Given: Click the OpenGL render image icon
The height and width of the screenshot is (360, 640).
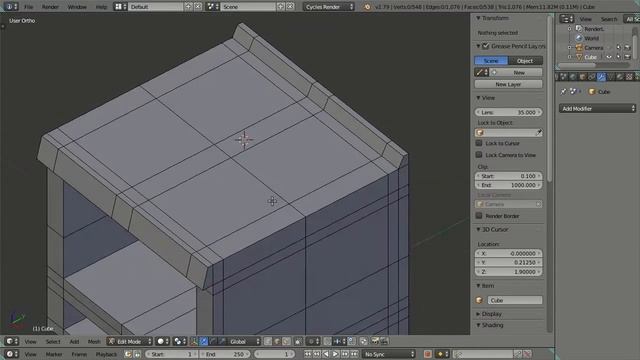Looking at the screenshot, I should 375,342.
